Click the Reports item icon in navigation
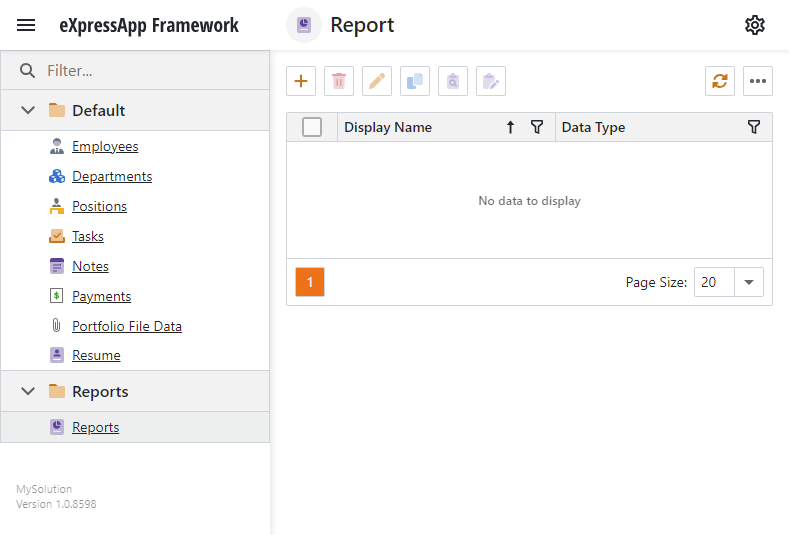789x535 pixels. 57,427
